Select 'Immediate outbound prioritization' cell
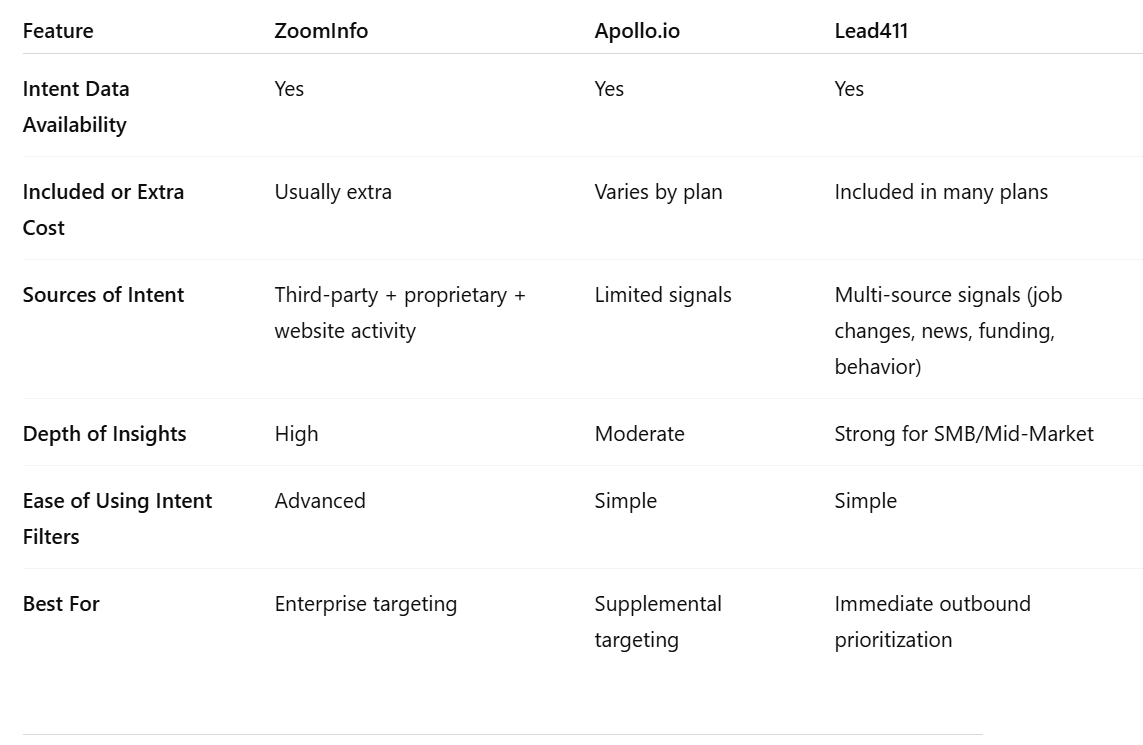The image size is (1143, 745). pos(932,622)
